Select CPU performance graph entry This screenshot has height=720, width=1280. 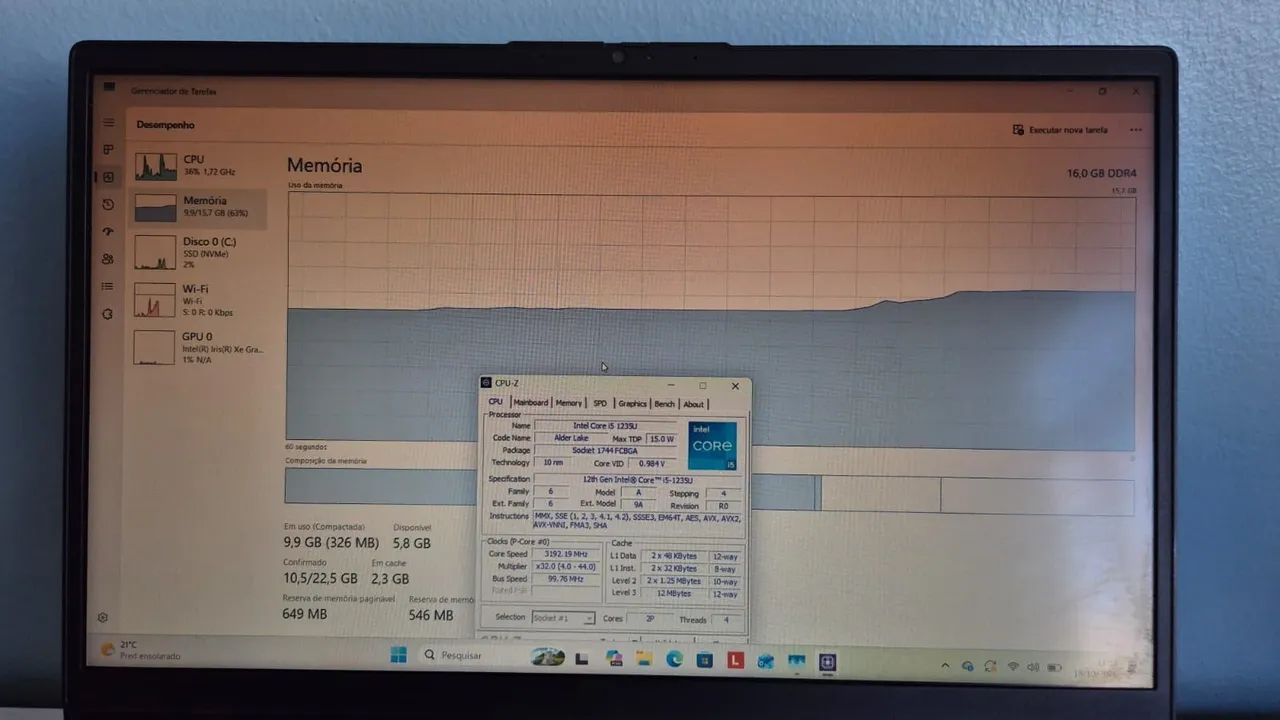pos(199,165)
